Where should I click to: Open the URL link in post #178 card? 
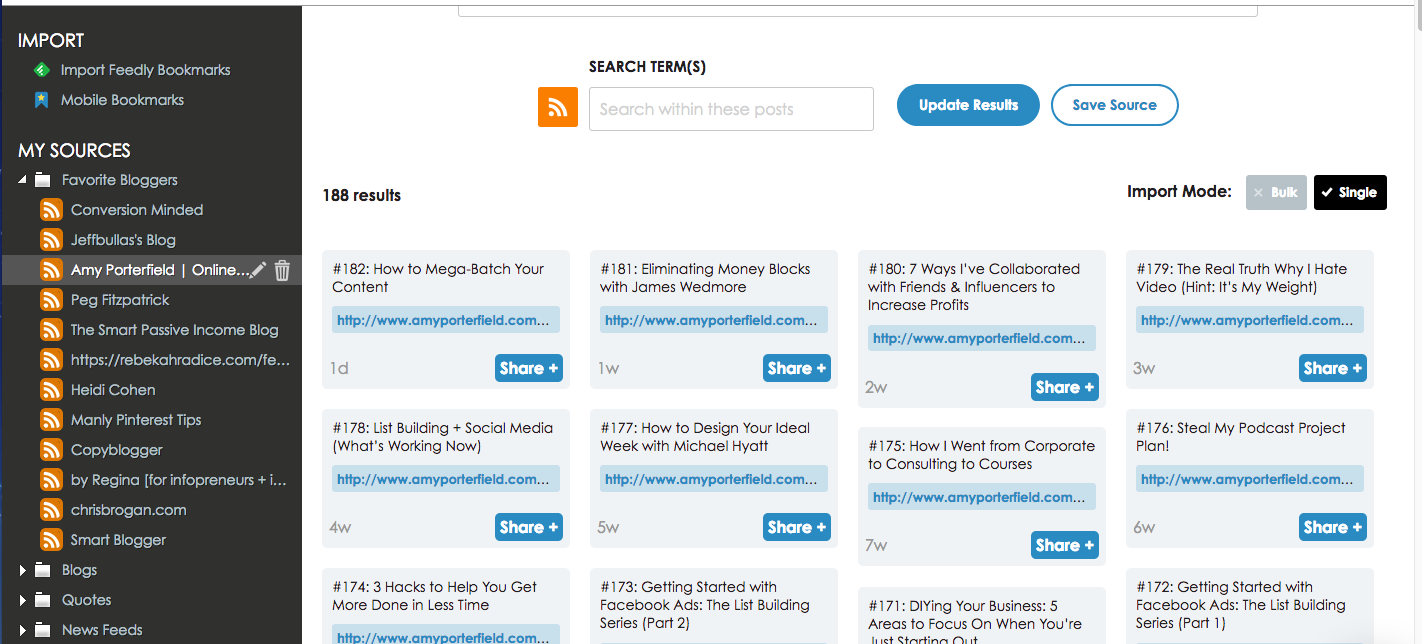(446, 479)
